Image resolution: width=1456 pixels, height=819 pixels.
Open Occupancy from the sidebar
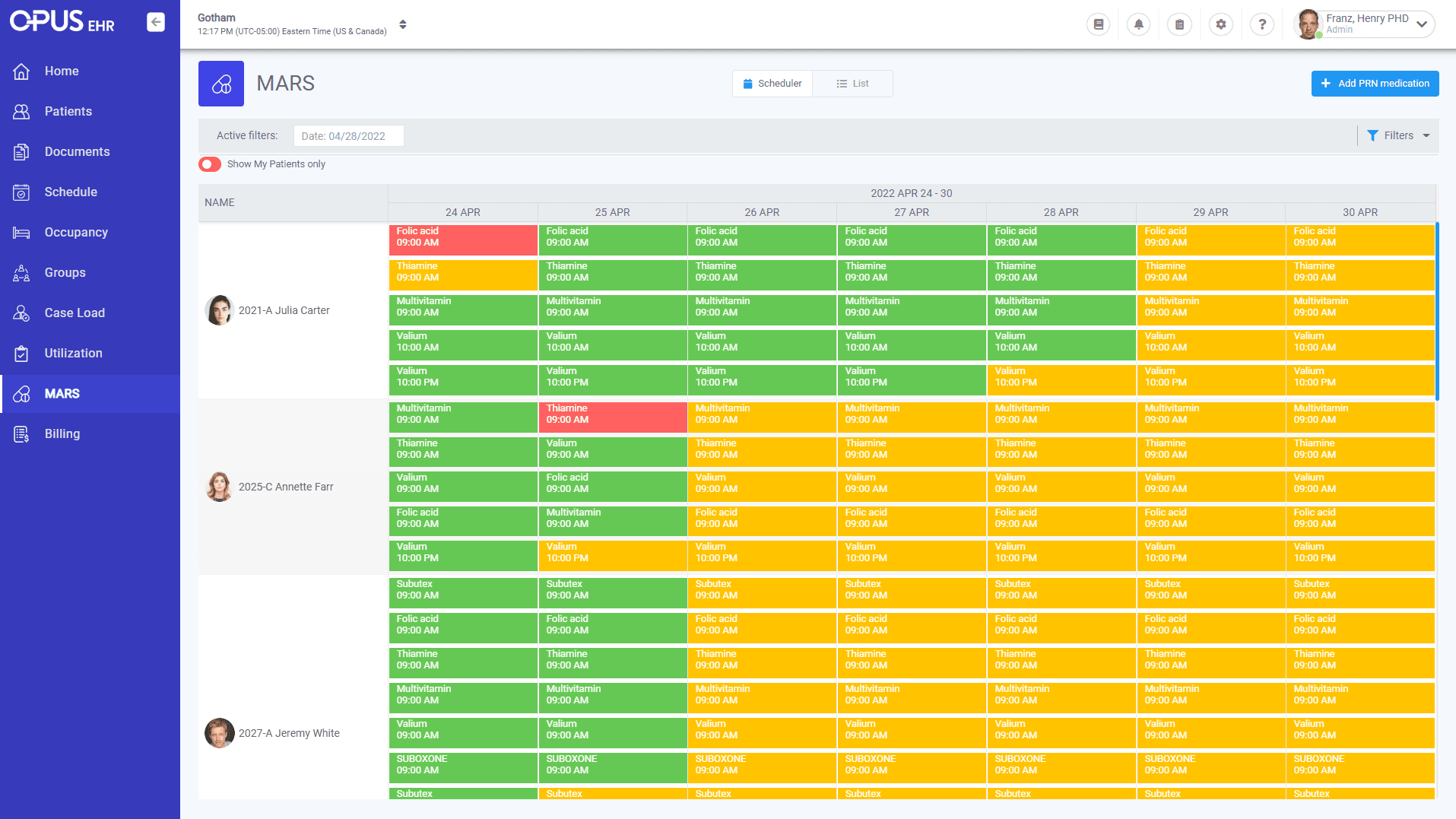[75, 232]
